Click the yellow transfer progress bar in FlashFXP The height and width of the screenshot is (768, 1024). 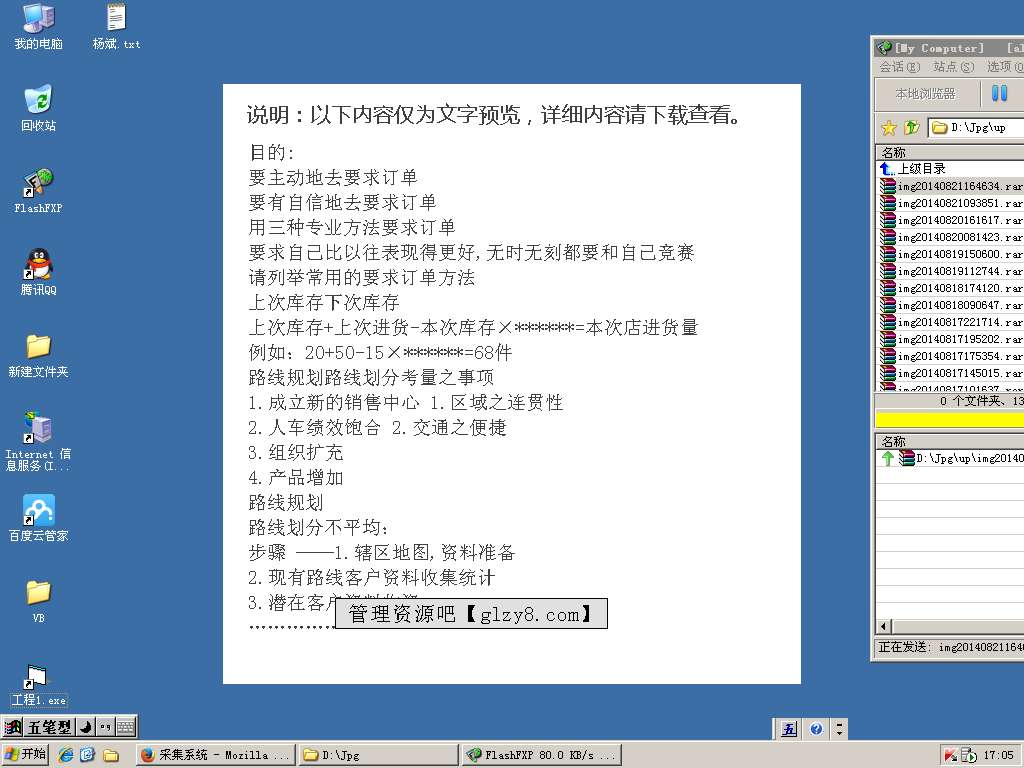pos(950,419)
